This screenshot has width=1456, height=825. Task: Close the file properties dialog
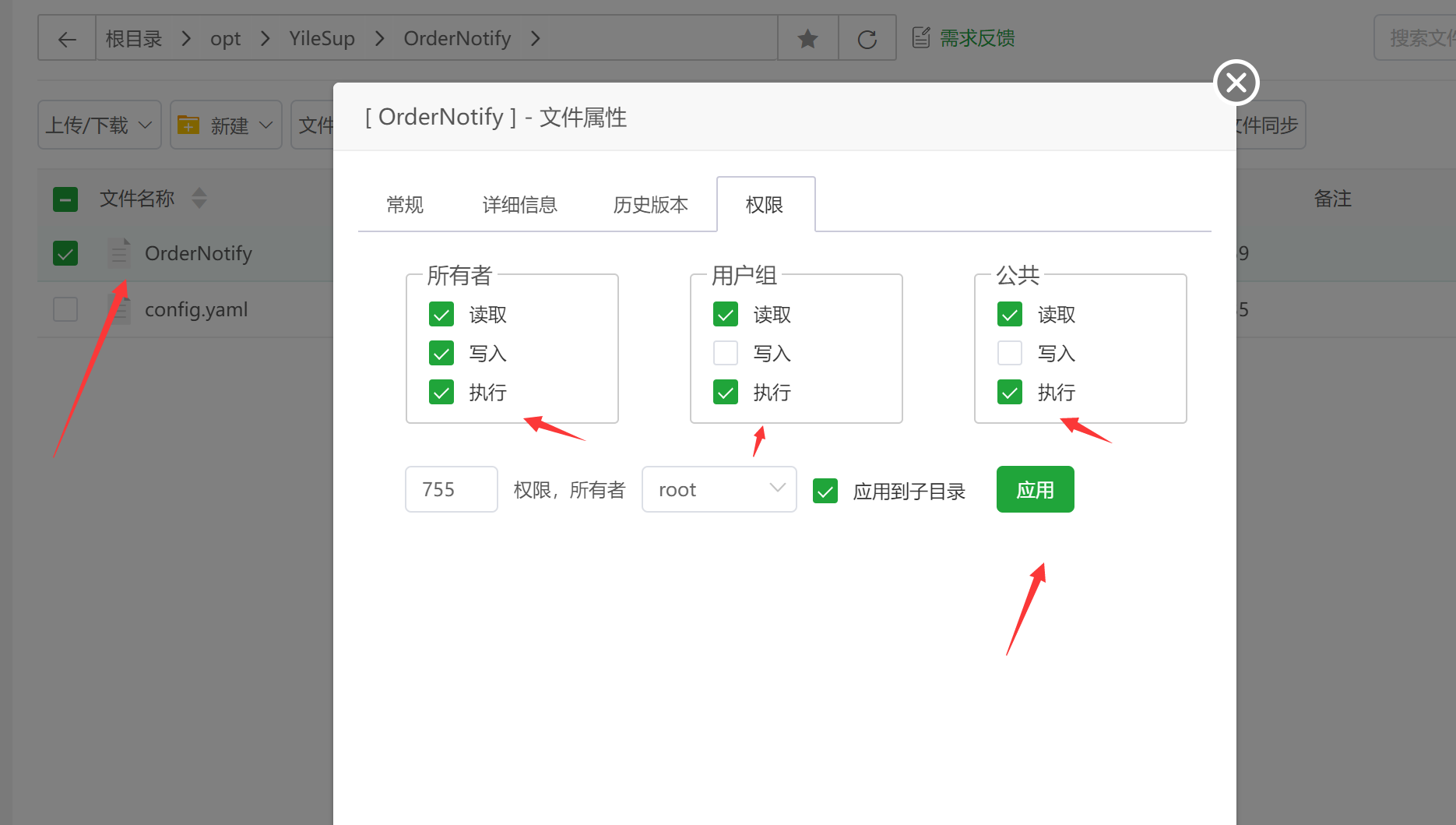coord(1236,83)
